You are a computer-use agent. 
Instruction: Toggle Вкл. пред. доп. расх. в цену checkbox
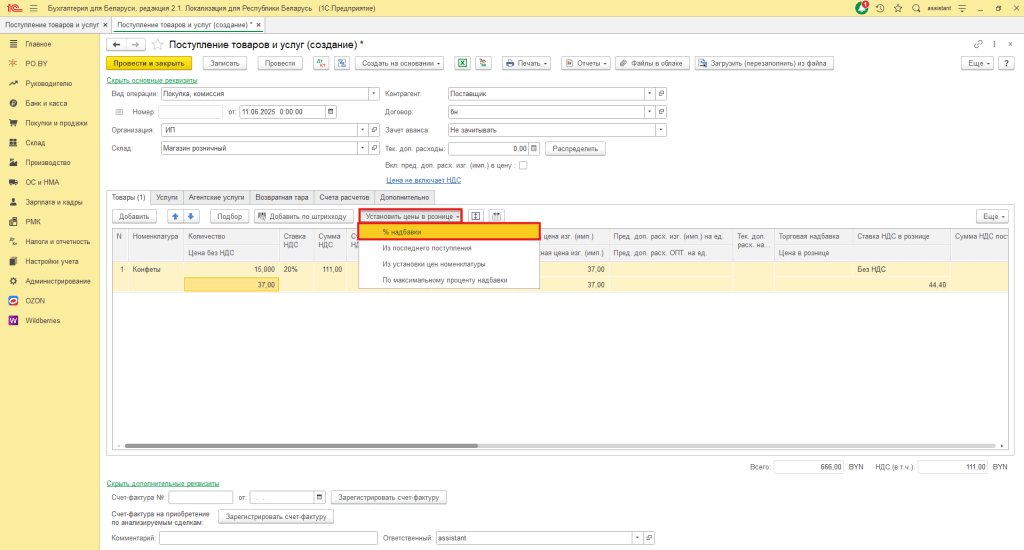(x=523, y=166)
